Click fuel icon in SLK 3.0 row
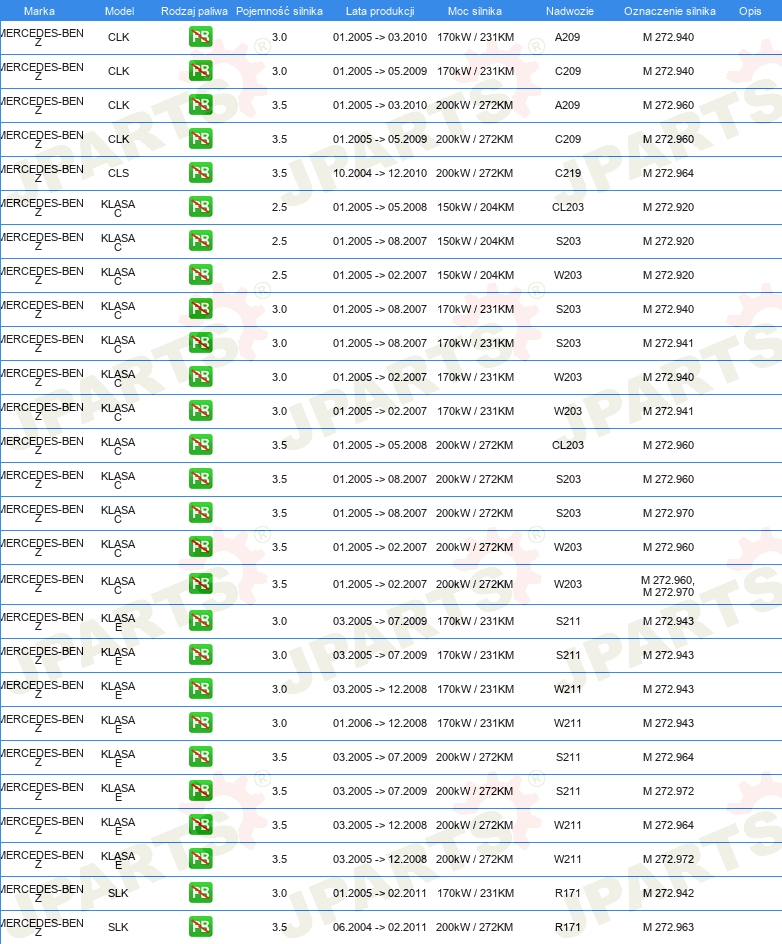The image size is (782, 944). tap(200, 893)
